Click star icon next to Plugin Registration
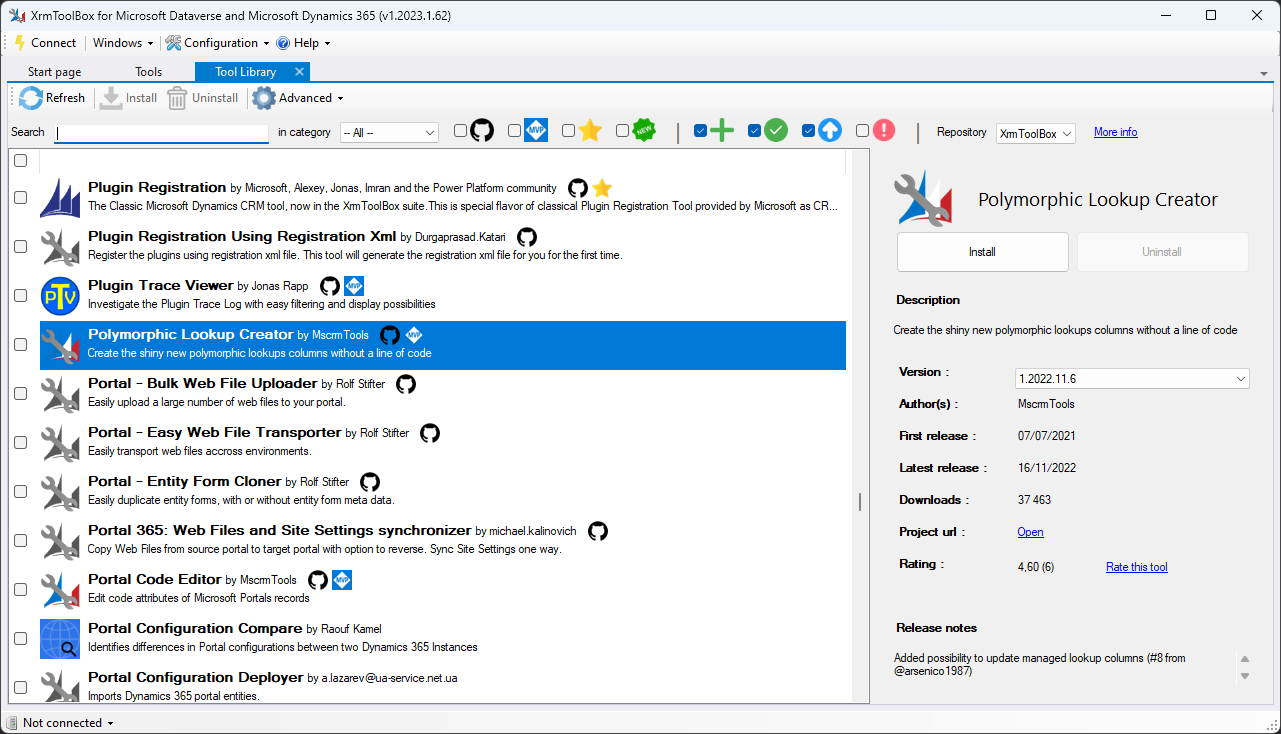The height and width of the screenshot is (734, 1281). pos(602,188)
